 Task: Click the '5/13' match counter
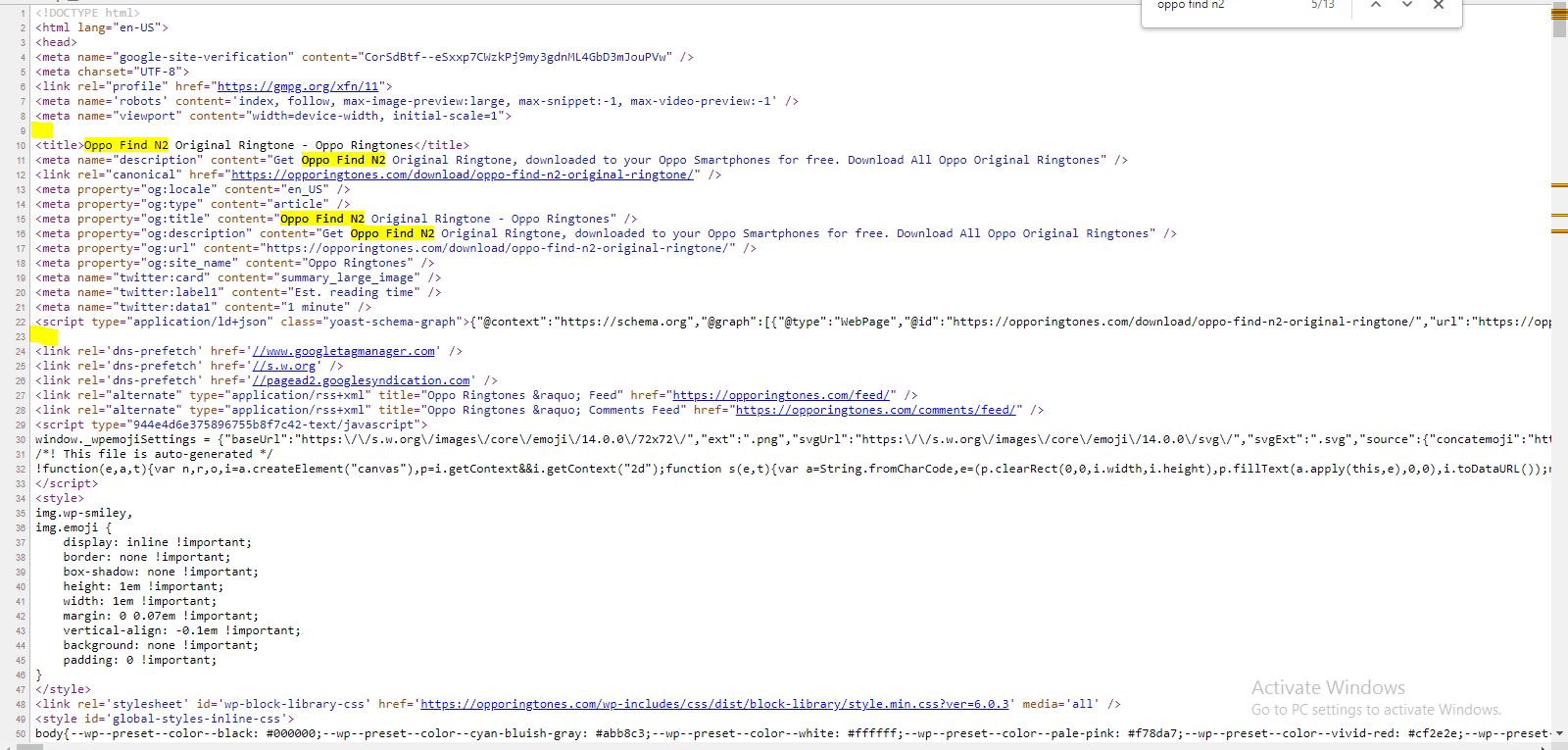(1323, 6)
